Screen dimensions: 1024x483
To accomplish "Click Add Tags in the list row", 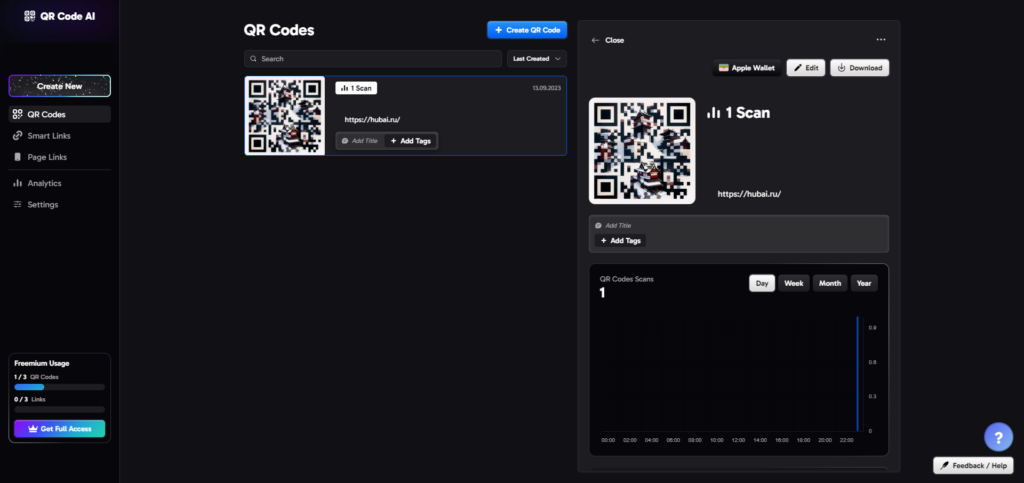I will [x=411, y=140].
